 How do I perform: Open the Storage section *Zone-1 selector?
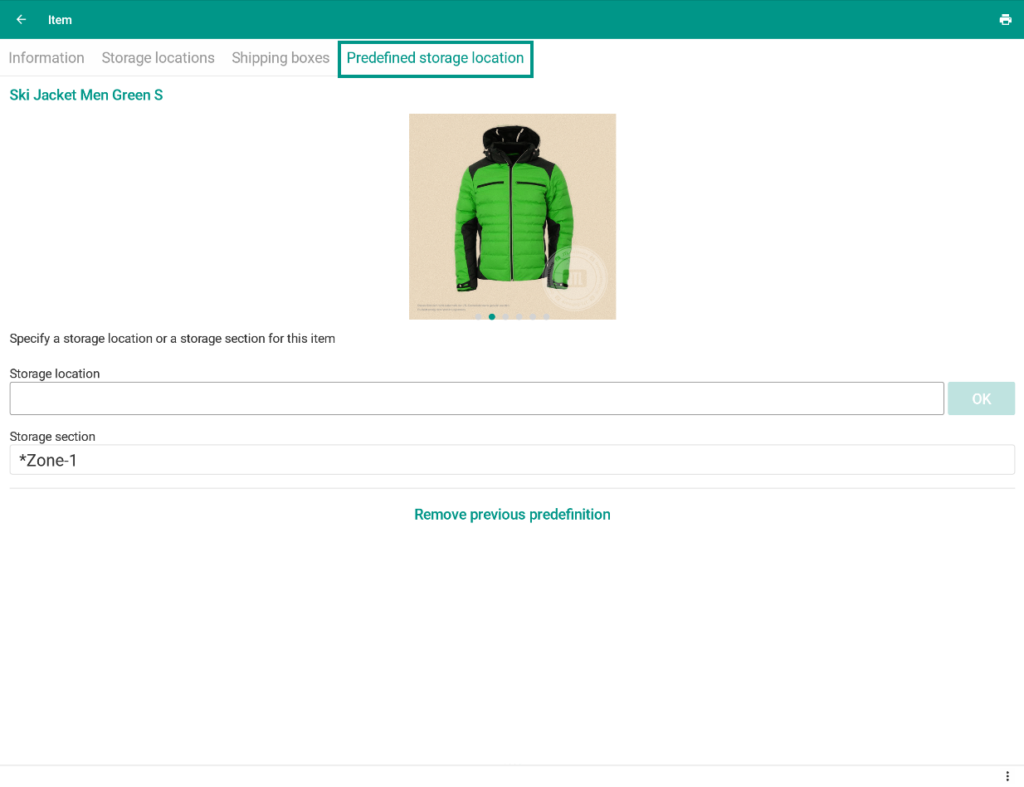[512, 460]
